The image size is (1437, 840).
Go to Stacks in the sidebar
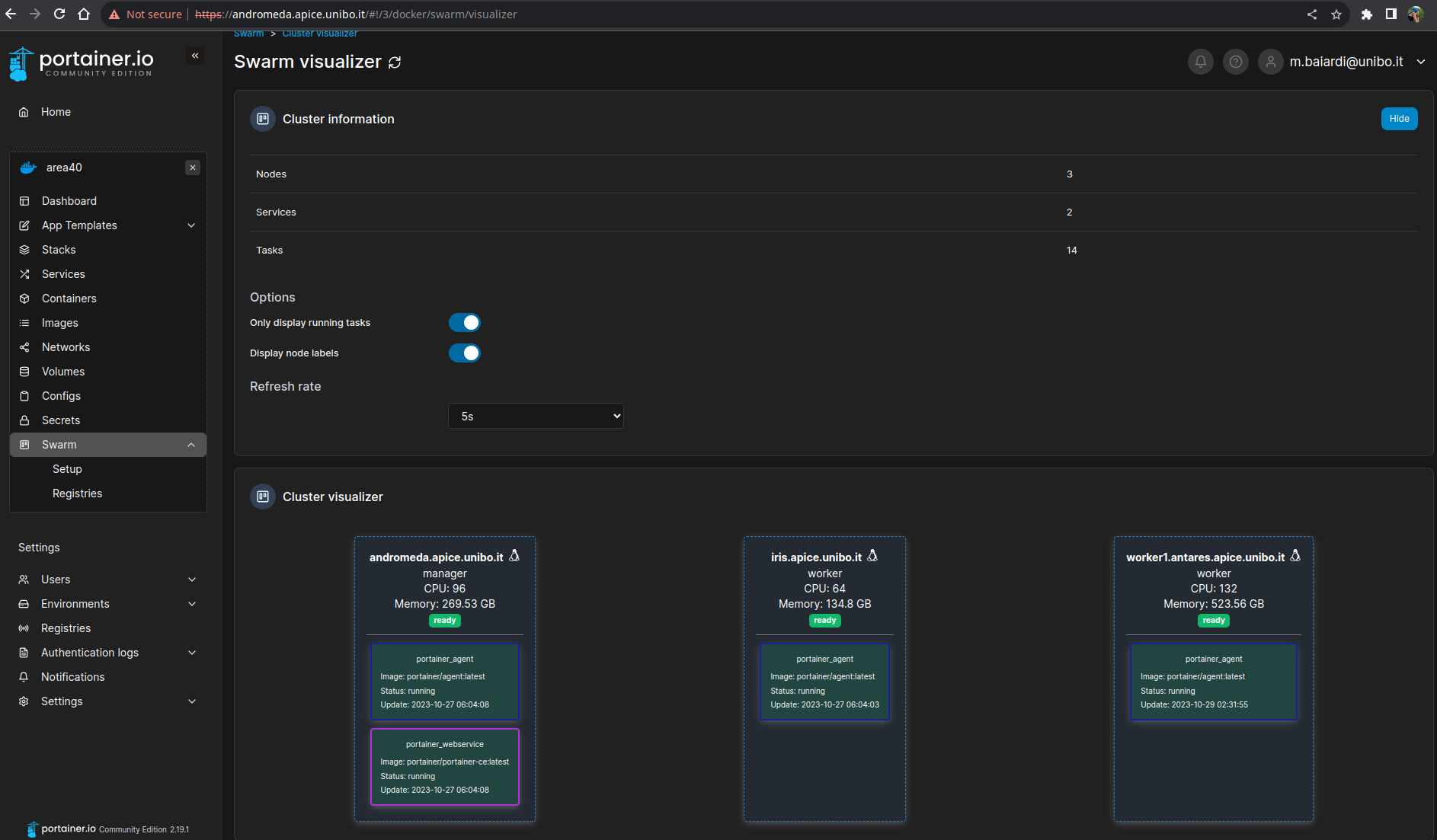point(59,250)
